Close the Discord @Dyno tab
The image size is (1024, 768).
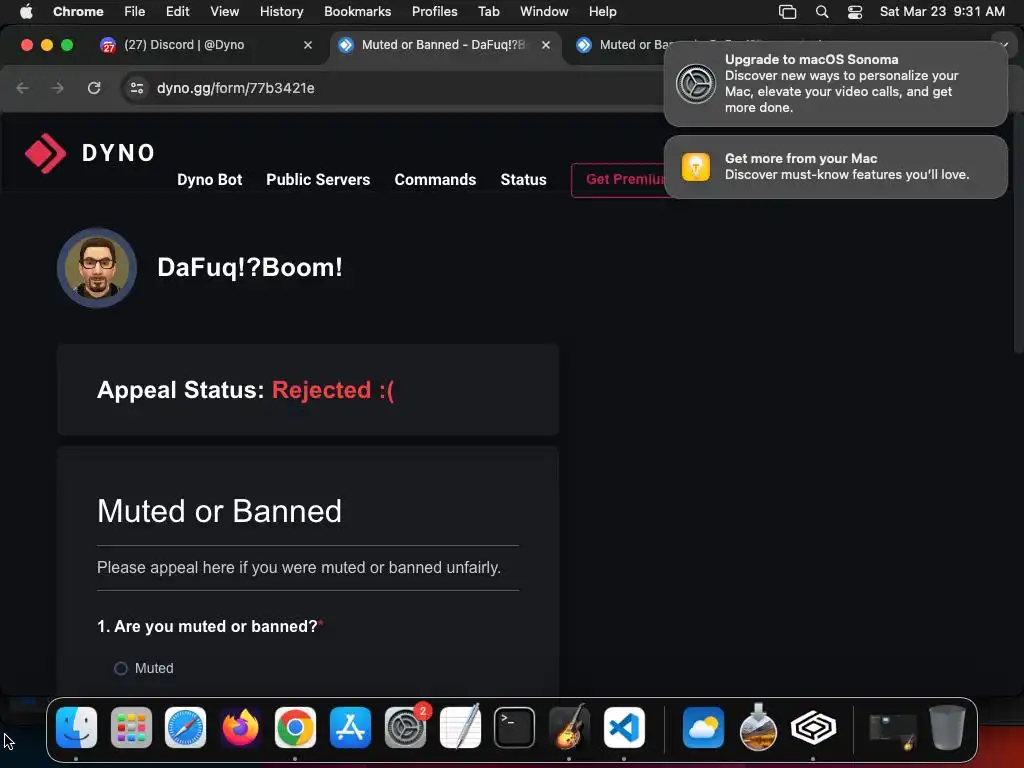(308, 45)
